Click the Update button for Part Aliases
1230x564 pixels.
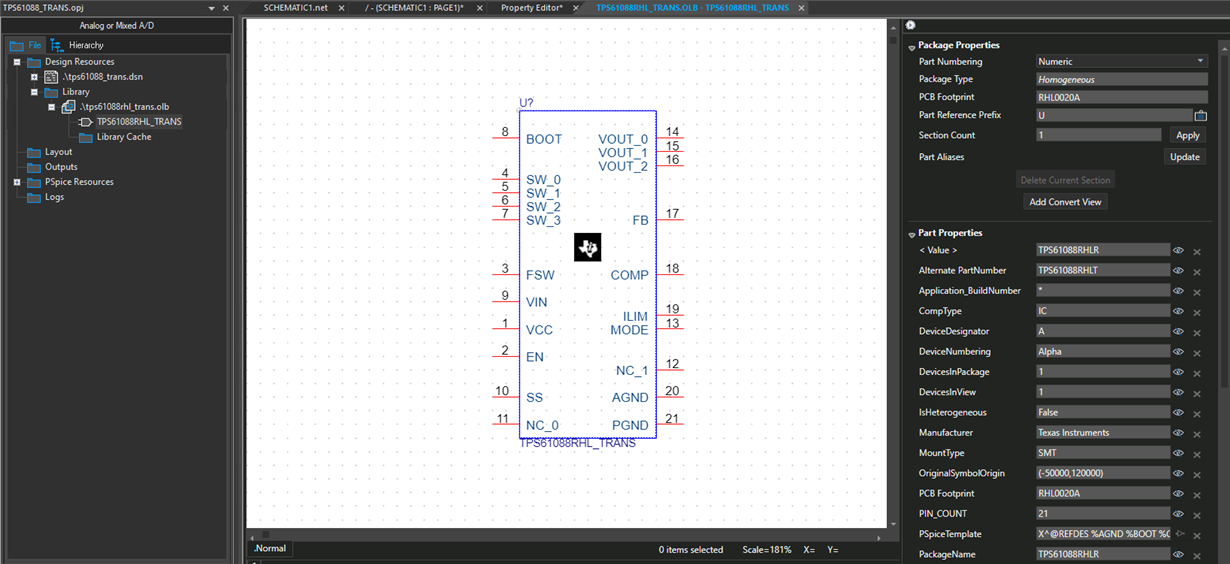pyautogui.click(x=1185, y=157)
